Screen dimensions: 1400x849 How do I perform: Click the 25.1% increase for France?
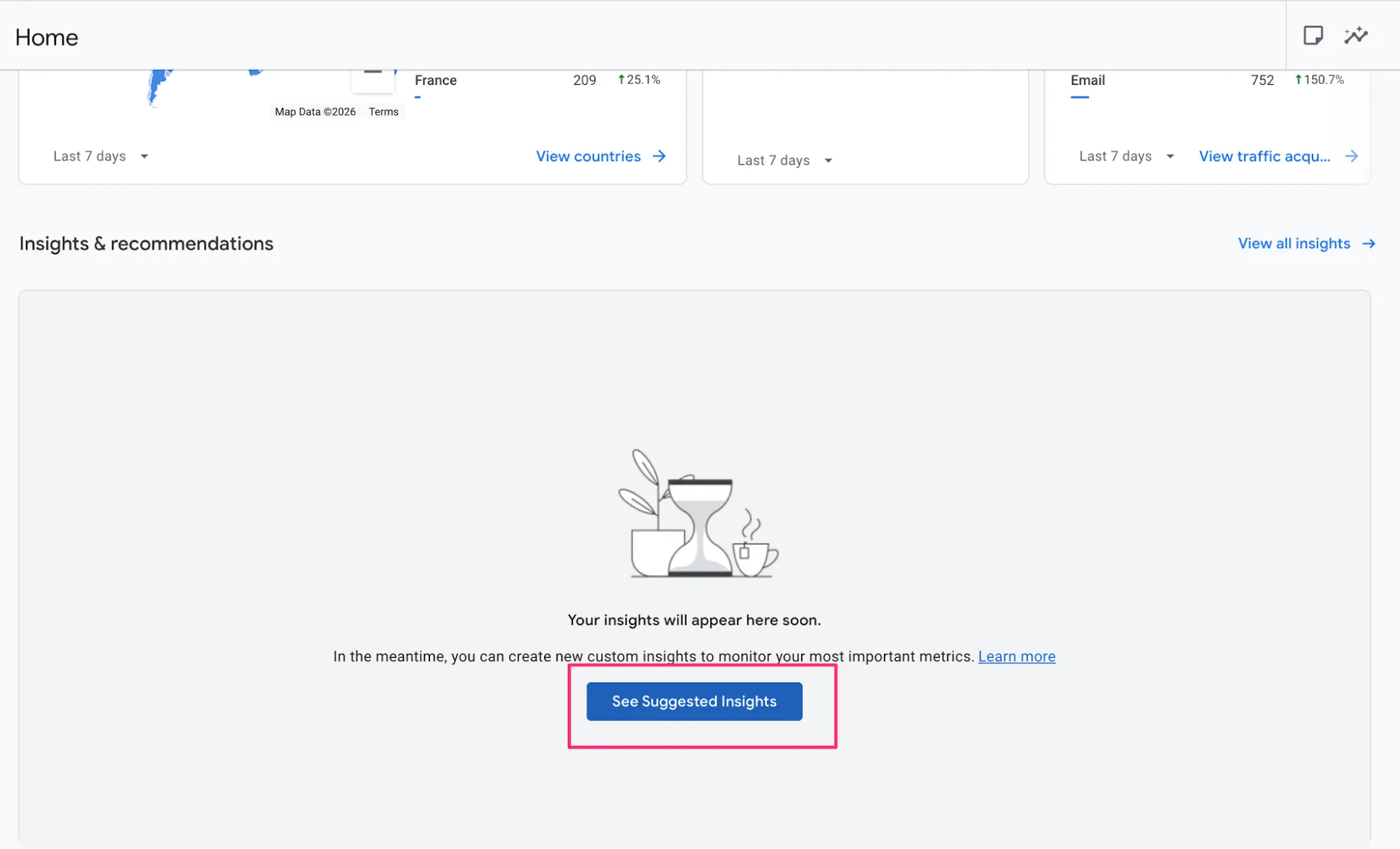point(639,80)
